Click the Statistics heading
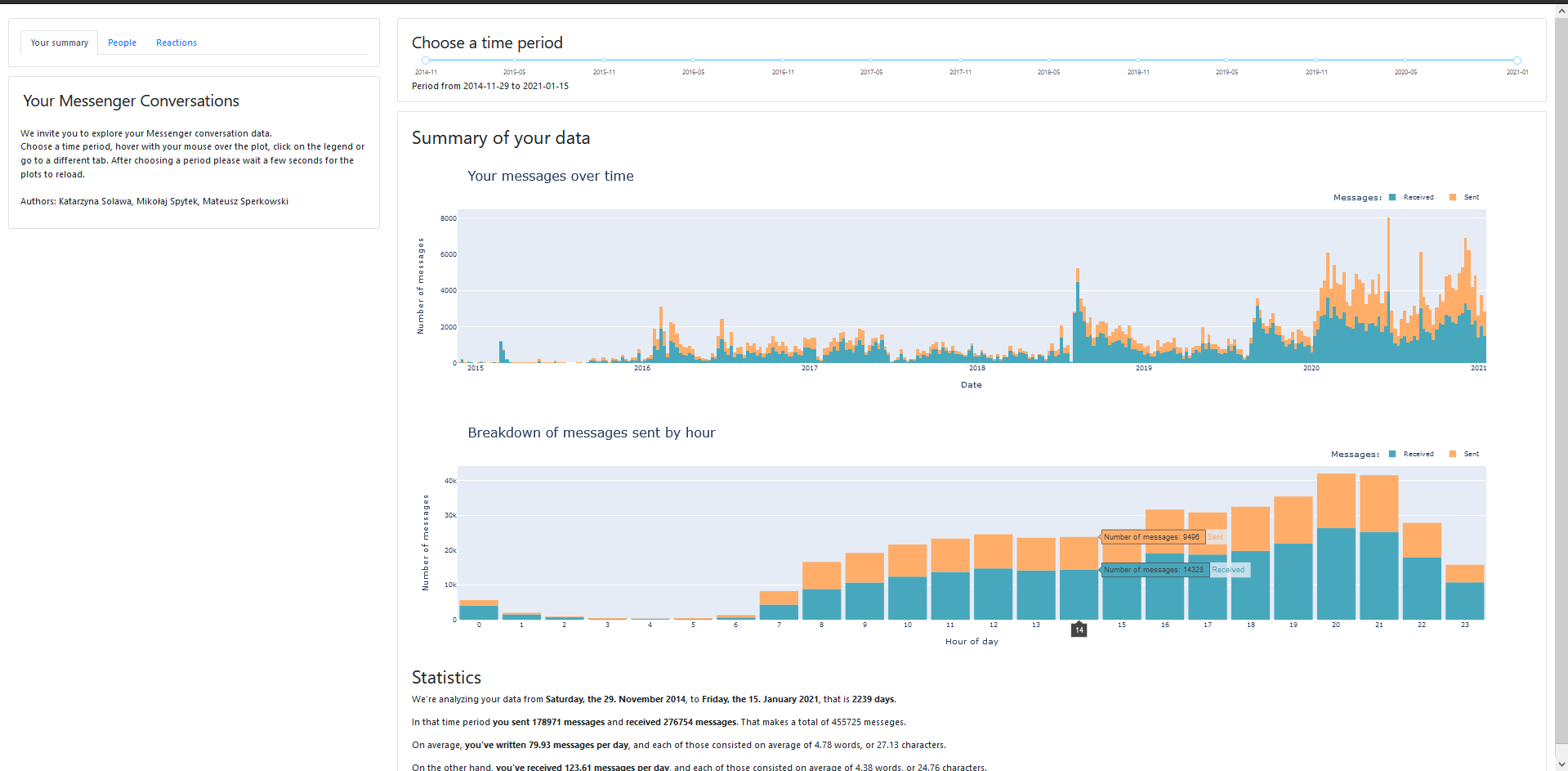This screenshot has height=771, width=1568. (446, 677)
